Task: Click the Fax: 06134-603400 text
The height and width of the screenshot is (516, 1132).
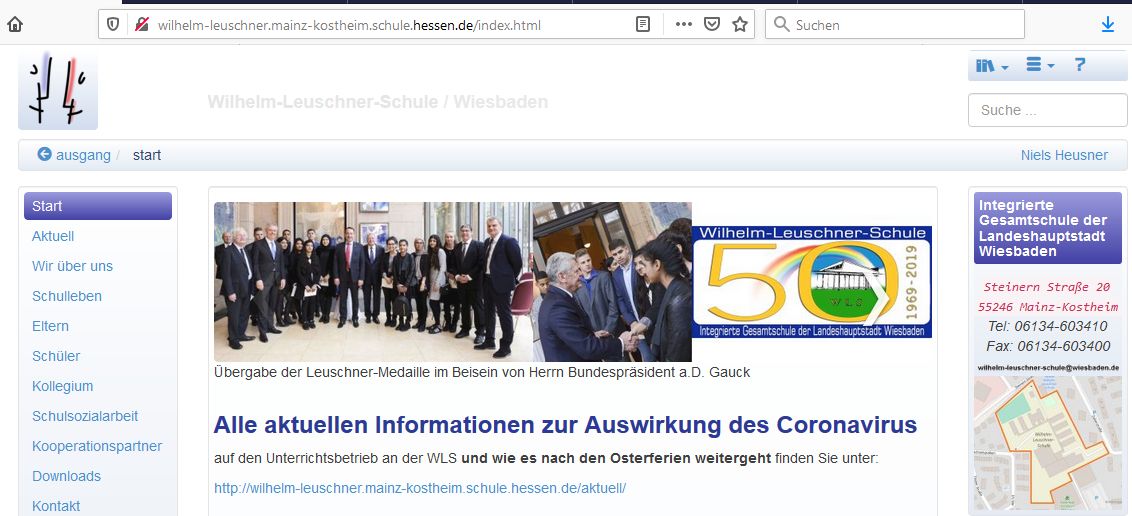Action: [1048, 346]
